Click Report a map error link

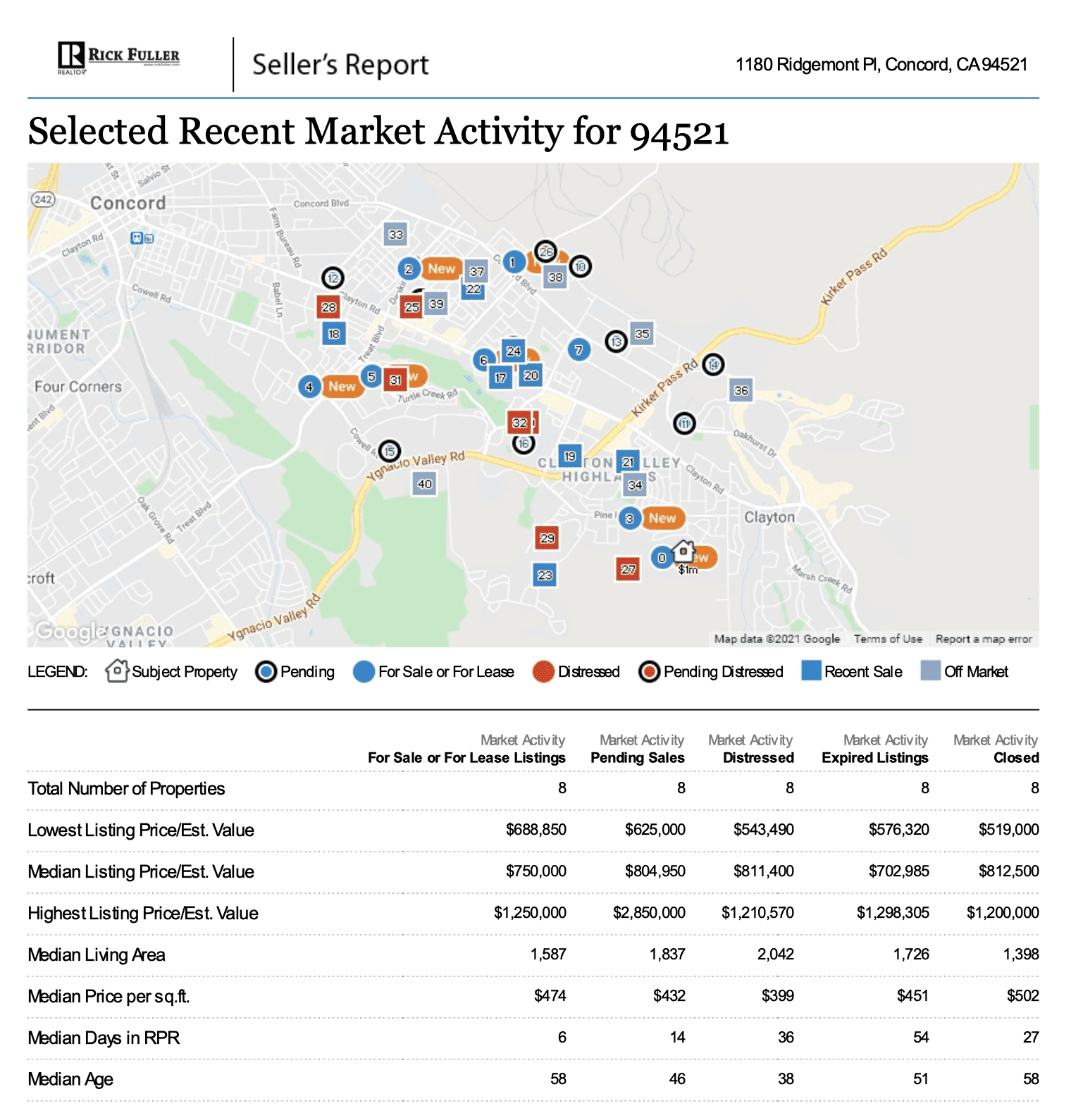tap(983, 639)
